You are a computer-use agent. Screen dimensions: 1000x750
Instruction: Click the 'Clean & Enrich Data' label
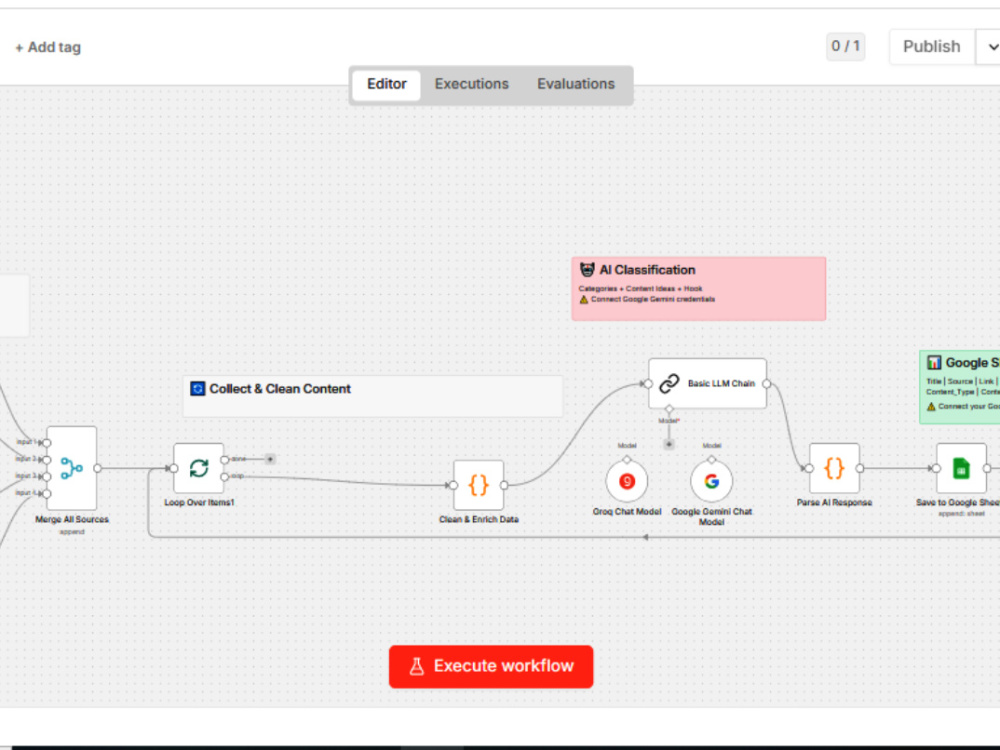pos(479,519)
